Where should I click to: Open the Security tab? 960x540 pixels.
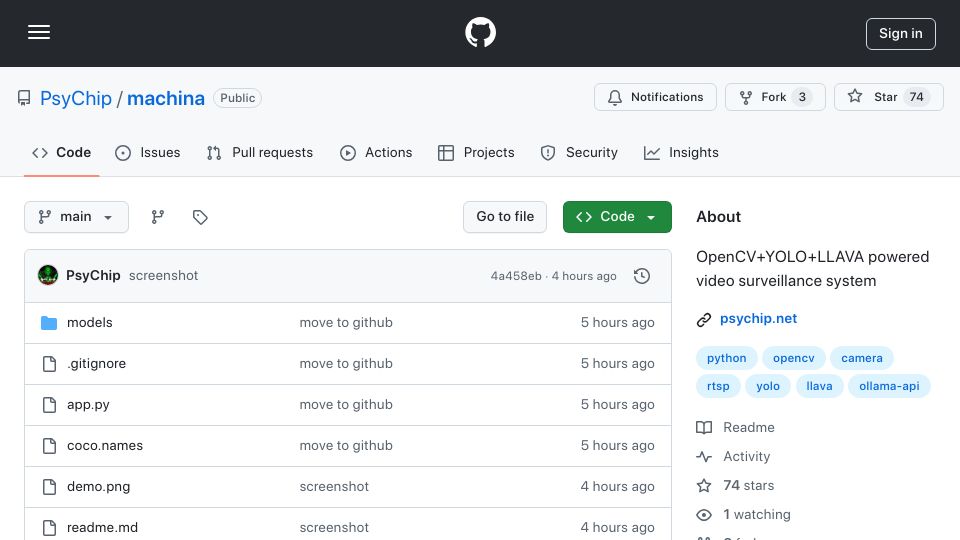click(x=579, y=152)
